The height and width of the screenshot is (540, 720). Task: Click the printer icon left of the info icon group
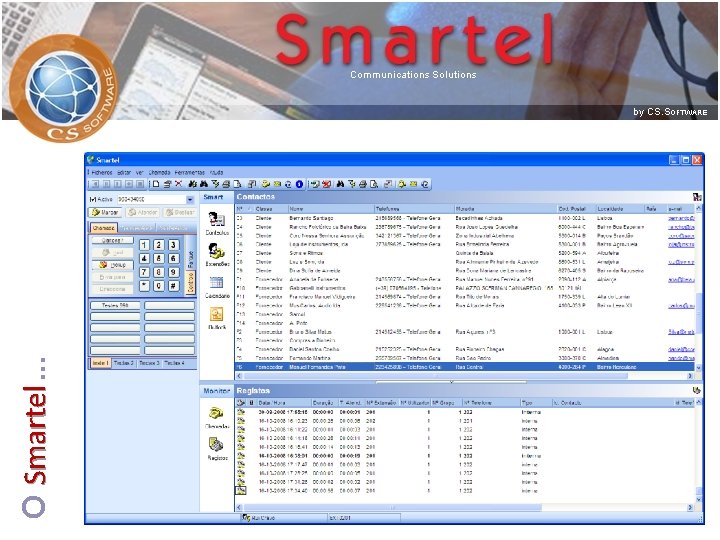(225, 184)
